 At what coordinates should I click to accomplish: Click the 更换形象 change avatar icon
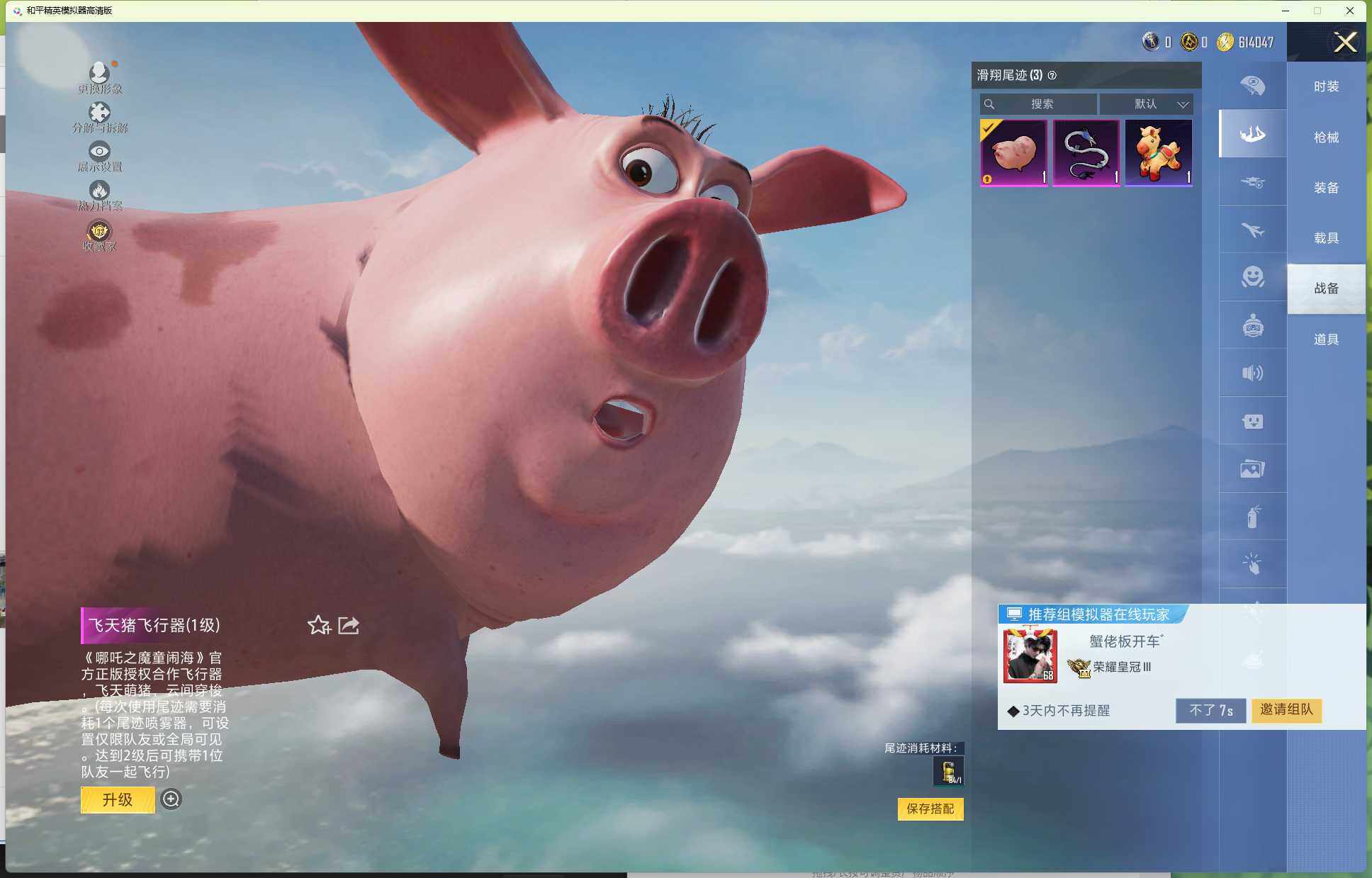[x=99, y=74]
